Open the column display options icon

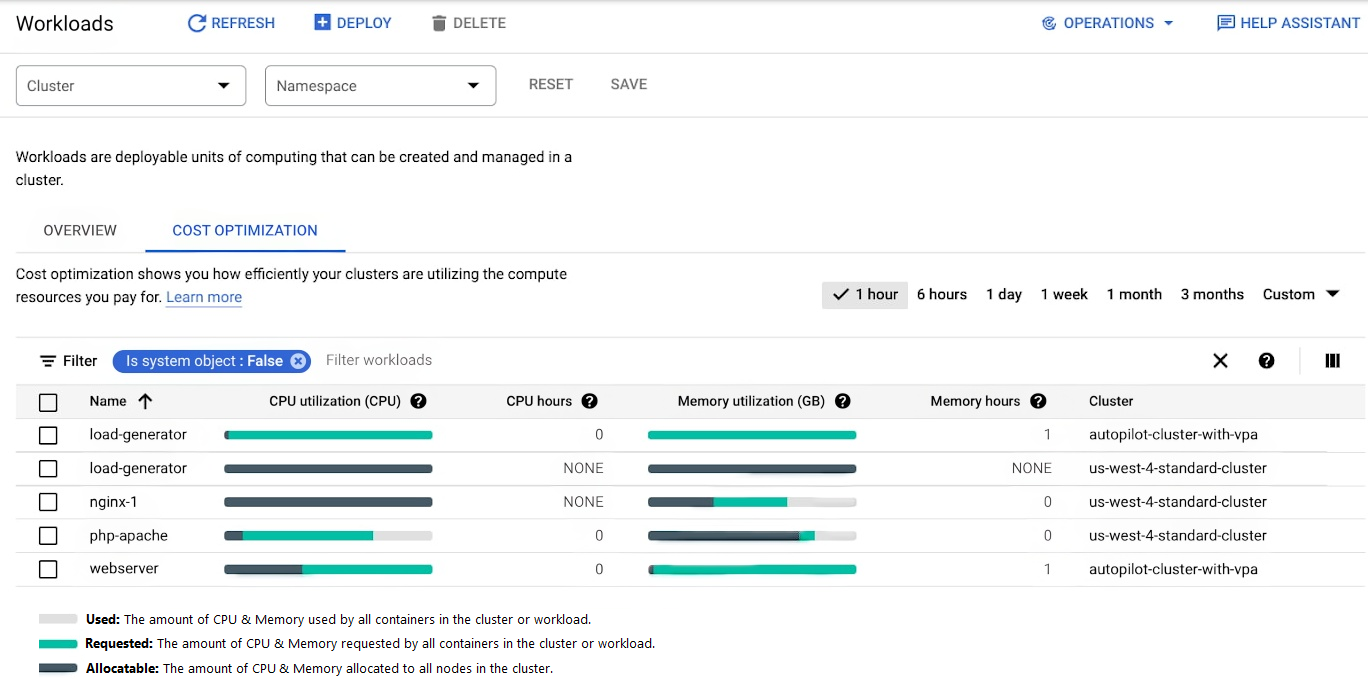click(x=1332, y=361)
